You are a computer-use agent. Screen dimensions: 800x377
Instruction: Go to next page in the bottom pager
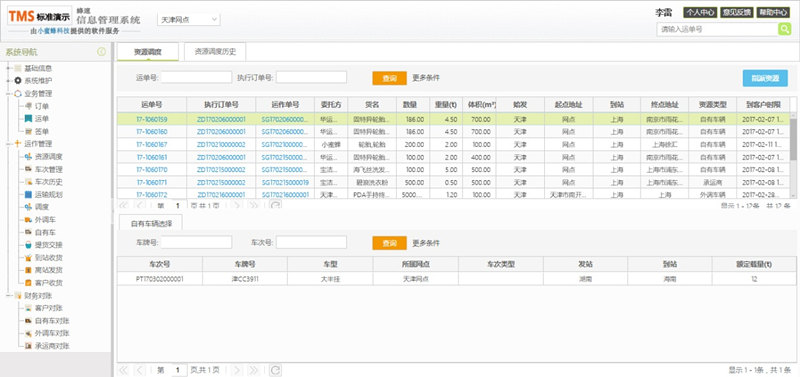236,370
